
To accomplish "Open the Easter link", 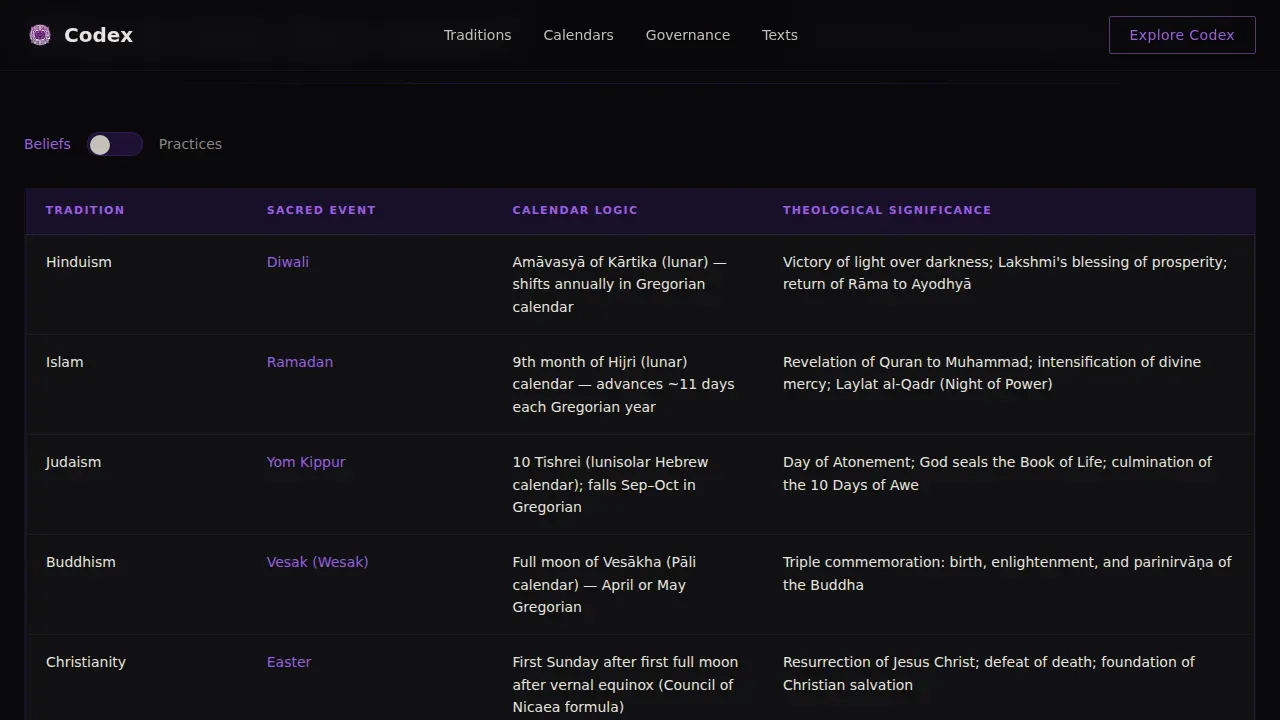I will 289,662.
